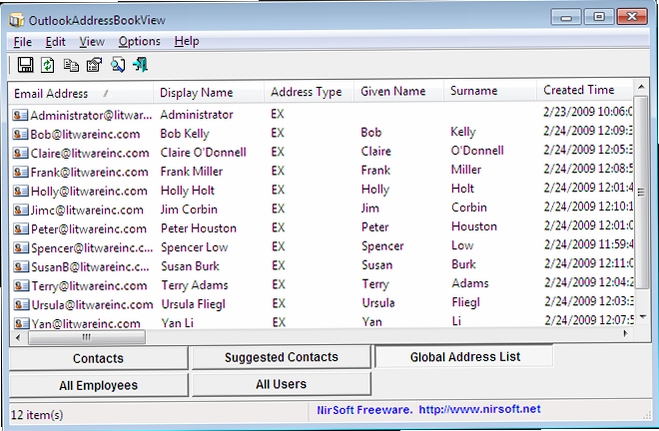Click the Refresh toolbar icon
Image resolution: width=659 pixels, height=431 pixels.
47,65
